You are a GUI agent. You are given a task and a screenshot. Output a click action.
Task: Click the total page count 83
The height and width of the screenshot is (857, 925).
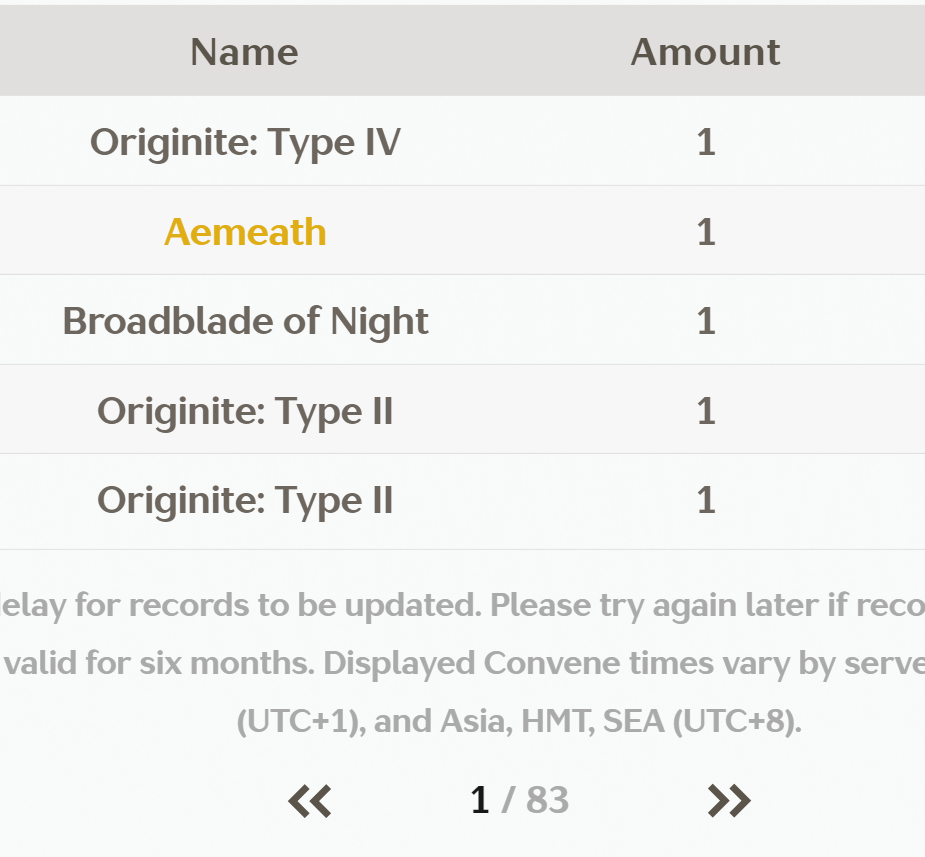547,800
